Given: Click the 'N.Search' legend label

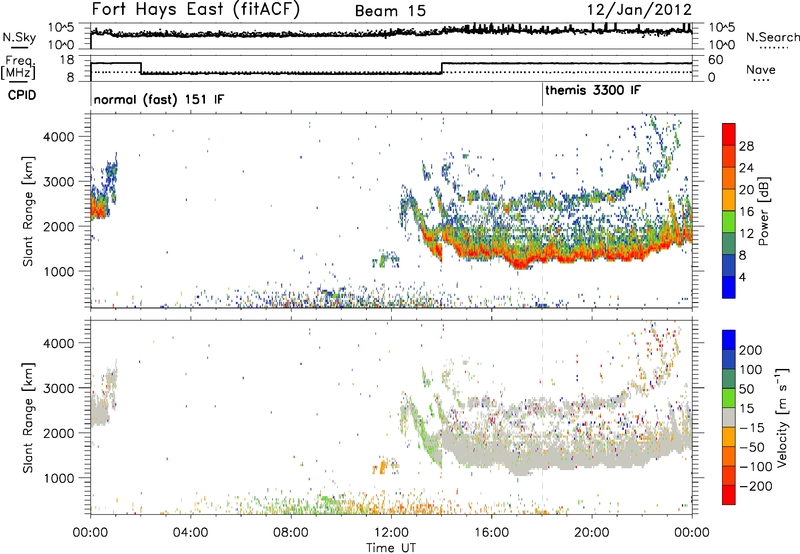Looking at the screenshot, I should tap(772, 37).
